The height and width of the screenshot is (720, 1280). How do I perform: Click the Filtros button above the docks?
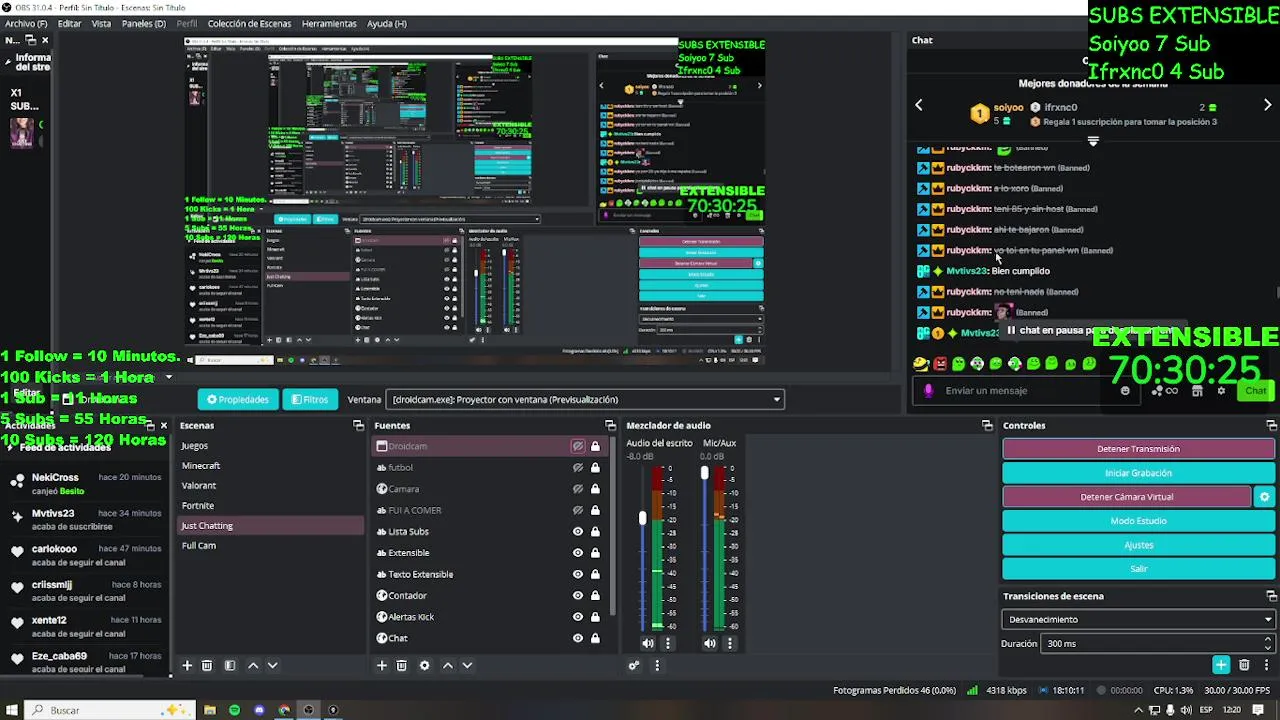point(309,400)
